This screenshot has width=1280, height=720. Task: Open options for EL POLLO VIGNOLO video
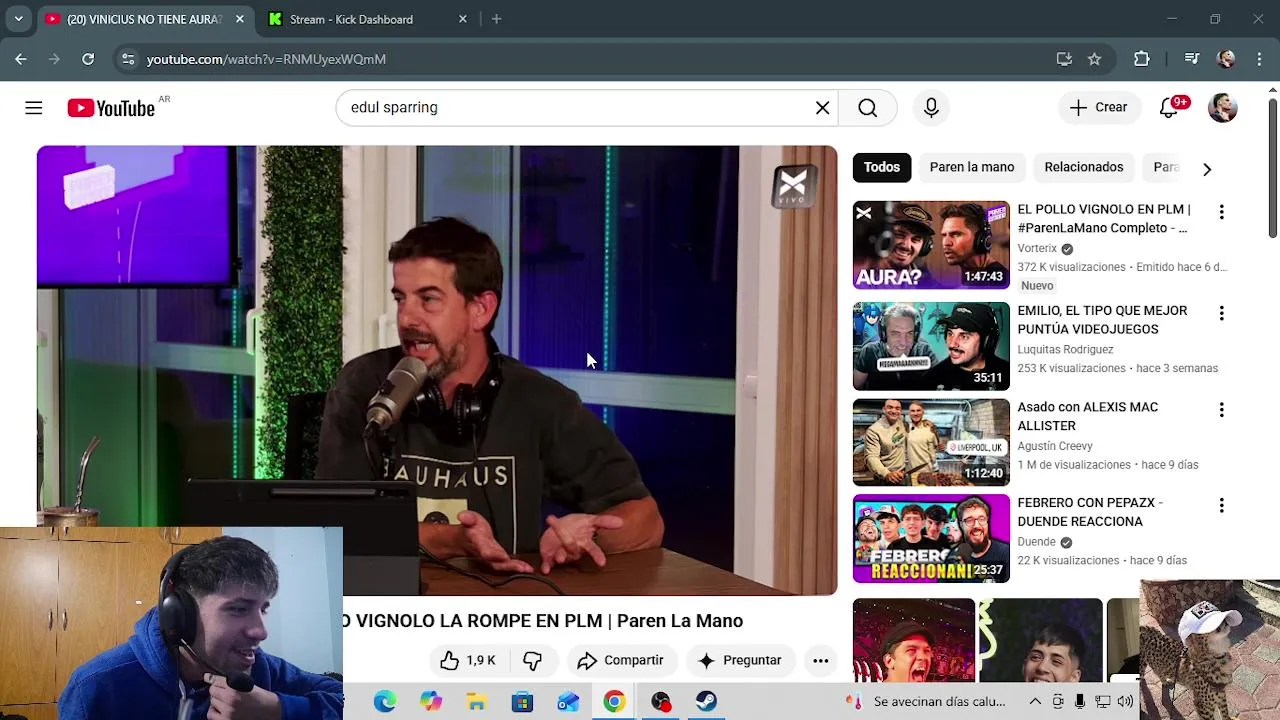(1221, 212)
